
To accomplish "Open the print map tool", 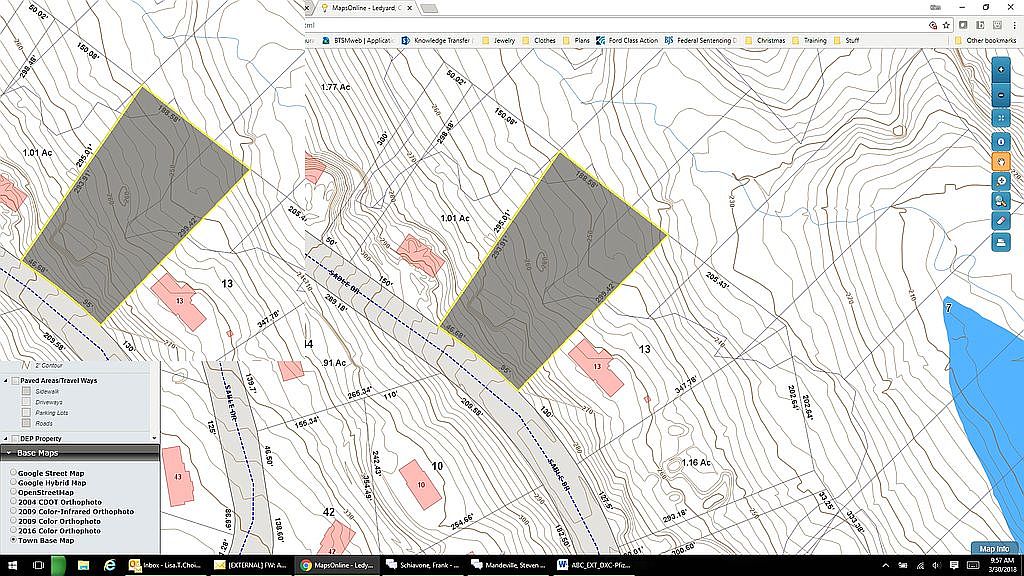I will (x=1001, y=242).
